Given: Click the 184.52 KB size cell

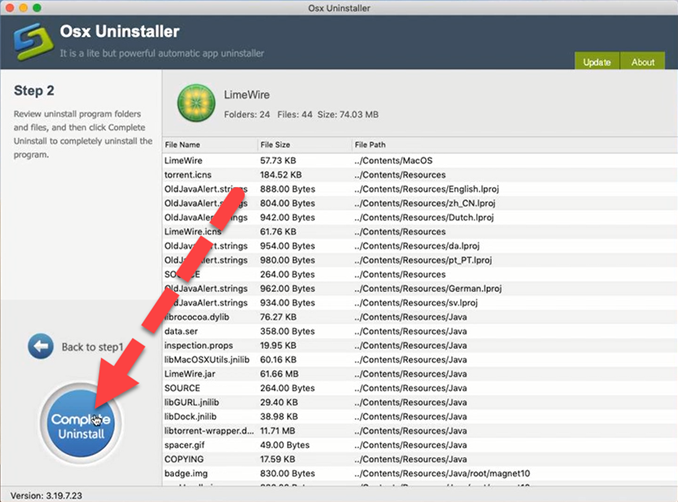Looking at the screenshot, I should pyautogui.click(x=281, y=175).
